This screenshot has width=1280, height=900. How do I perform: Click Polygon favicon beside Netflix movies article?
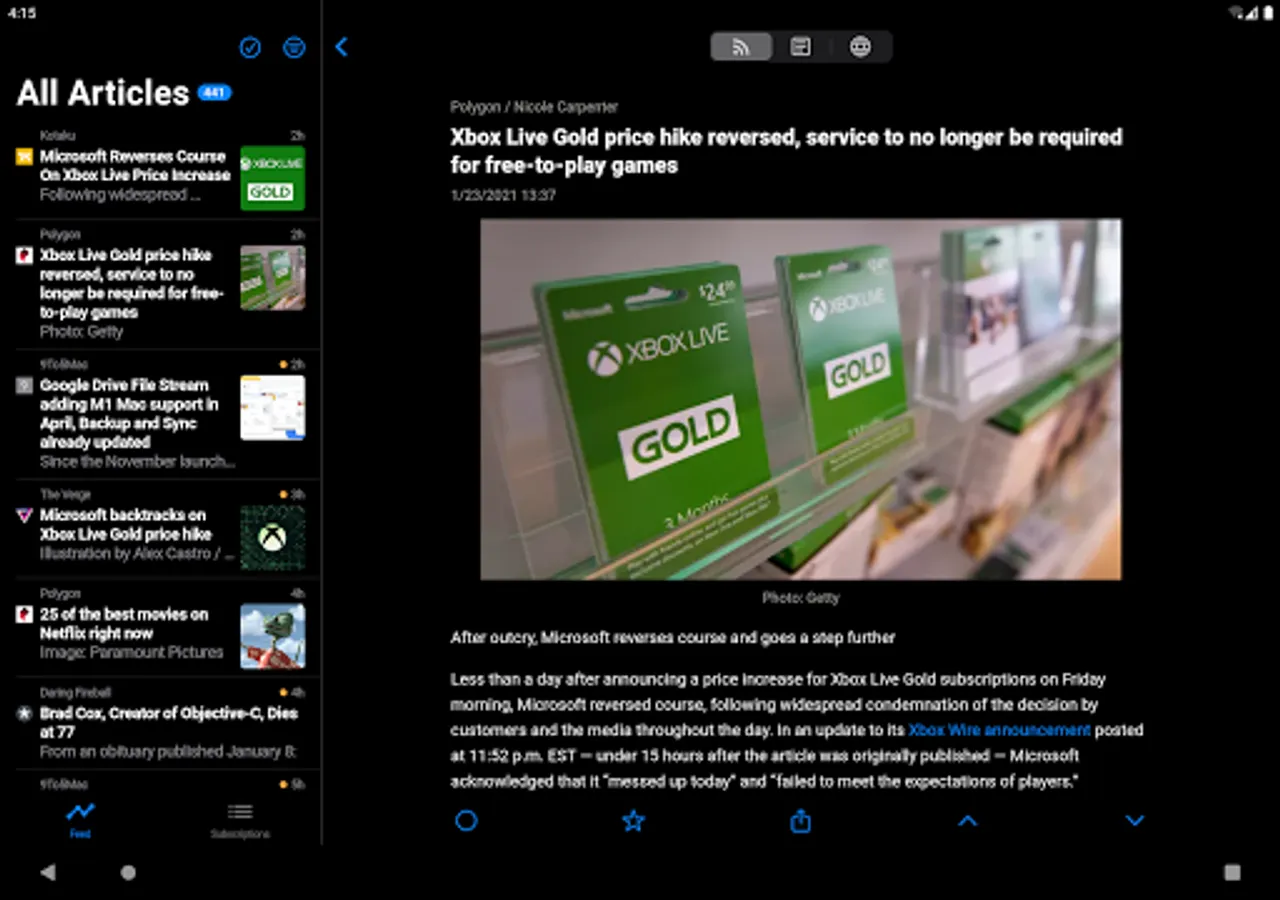[24, 614]
